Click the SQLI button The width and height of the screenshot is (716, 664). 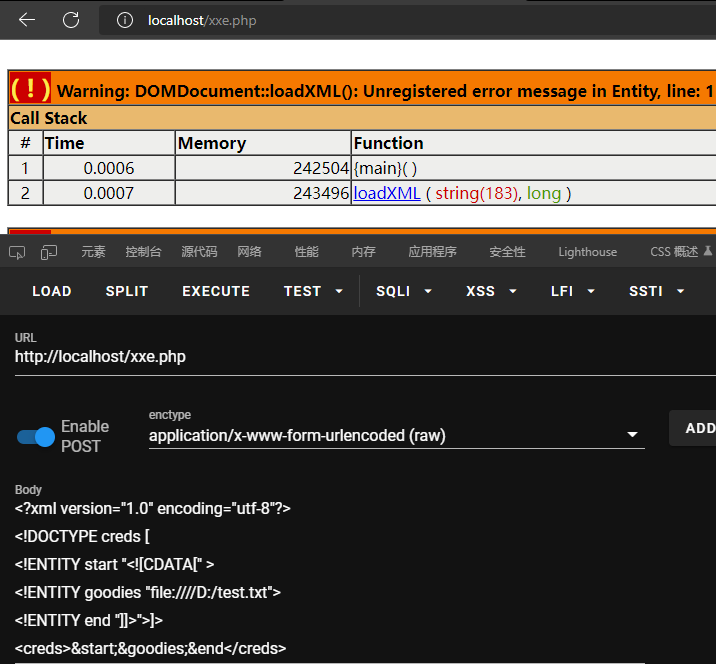393,291
